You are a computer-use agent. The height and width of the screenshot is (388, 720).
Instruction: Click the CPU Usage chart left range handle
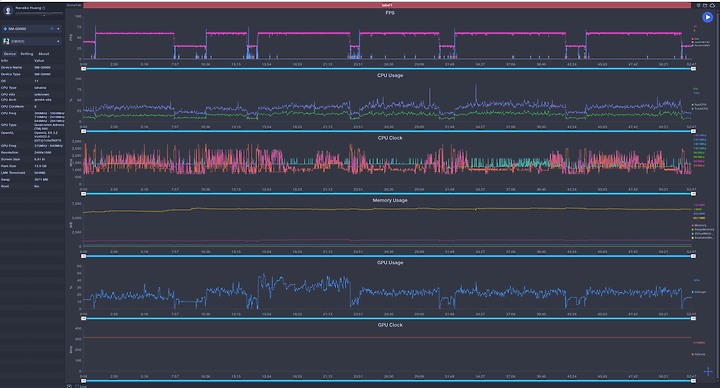click(84, 131)
